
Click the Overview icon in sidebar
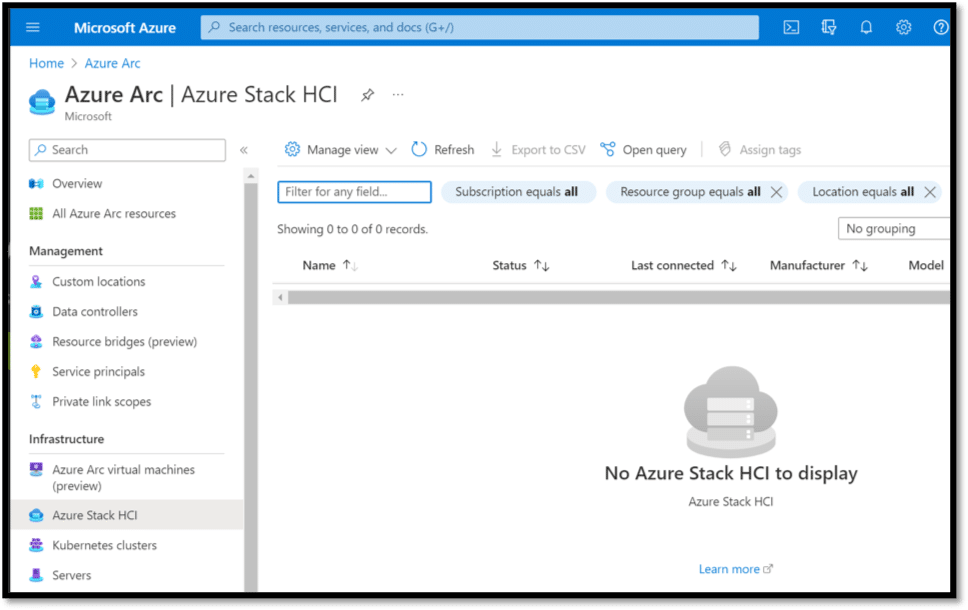[36, 183]
